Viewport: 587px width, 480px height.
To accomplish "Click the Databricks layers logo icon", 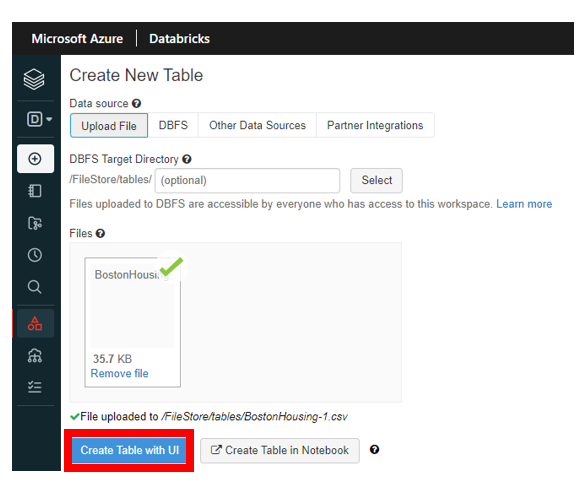I will pos(34,79).
